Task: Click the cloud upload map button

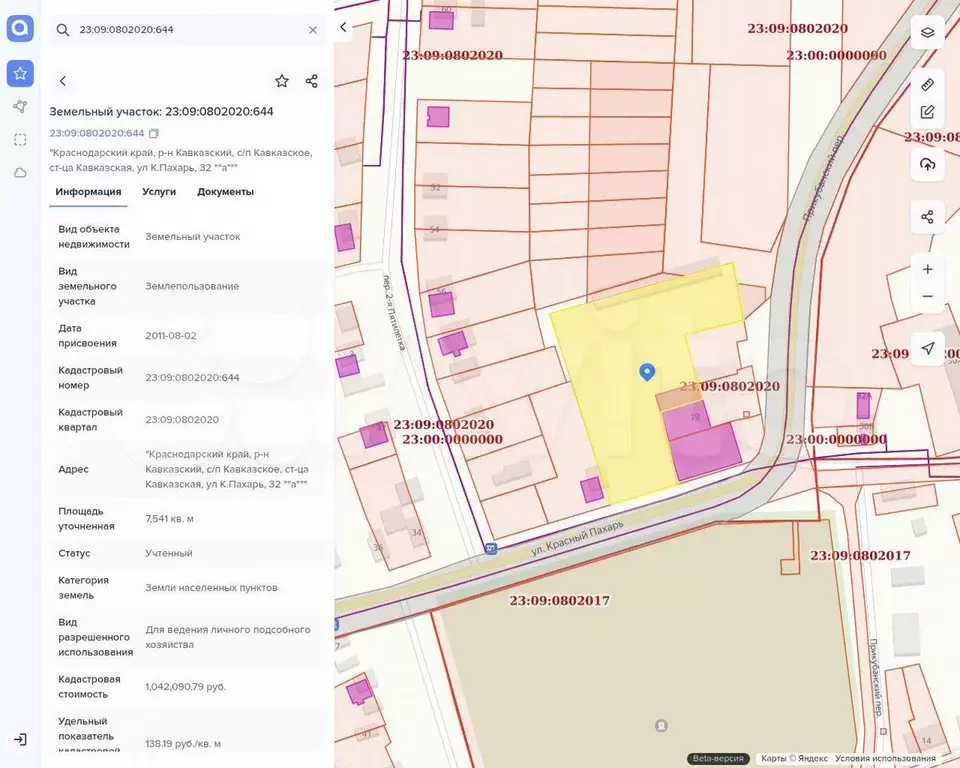Action: click(x=928, y=164)
